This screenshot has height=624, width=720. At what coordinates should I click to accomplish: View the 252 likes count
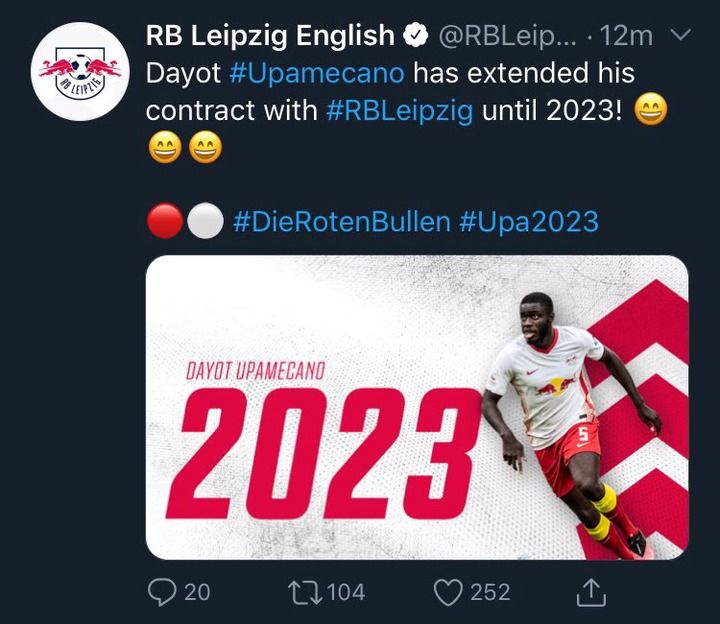tap(490, 592)
